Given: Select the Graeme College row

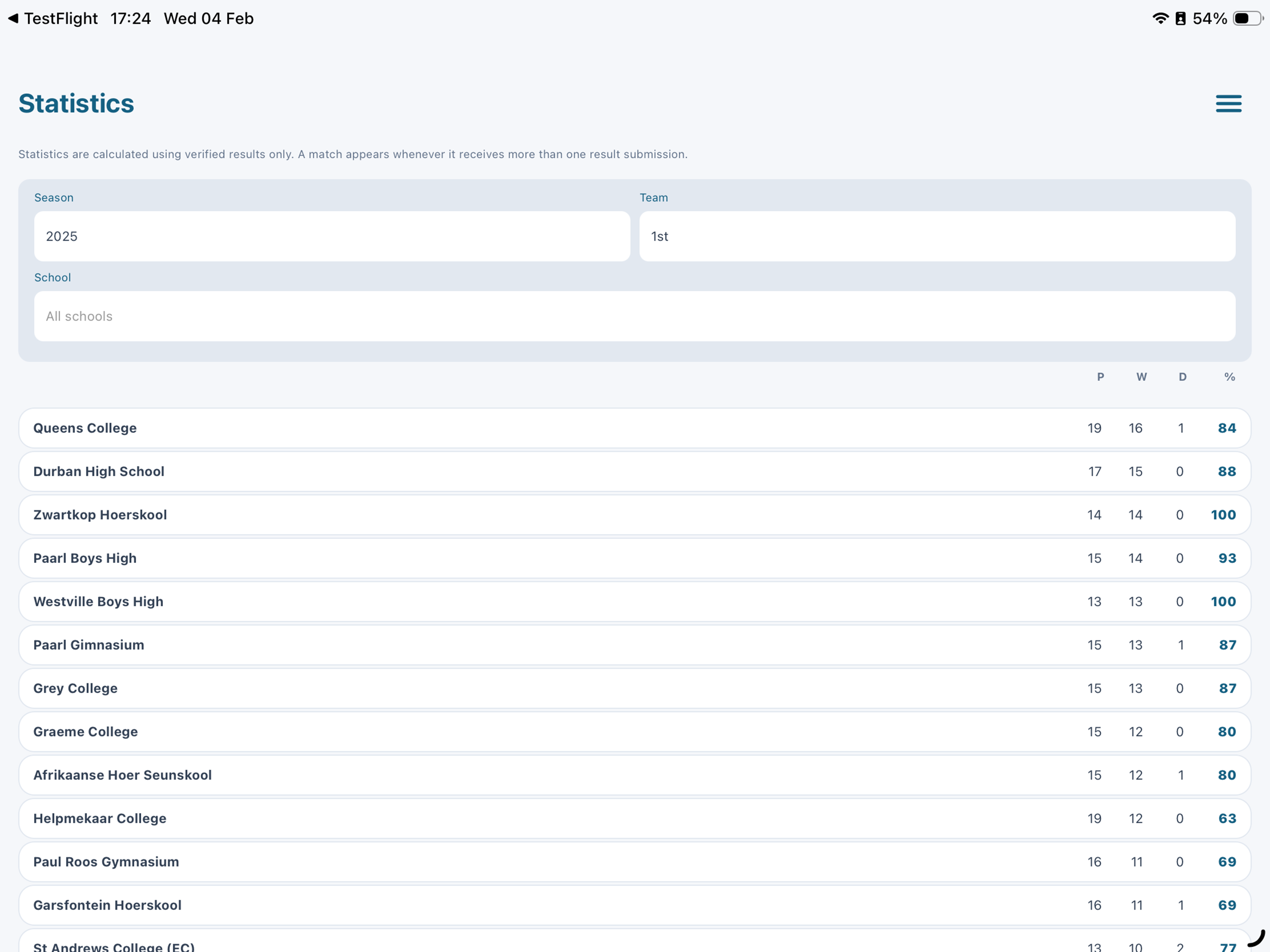Looking at the screenshot, I should (x=635, y=732).
